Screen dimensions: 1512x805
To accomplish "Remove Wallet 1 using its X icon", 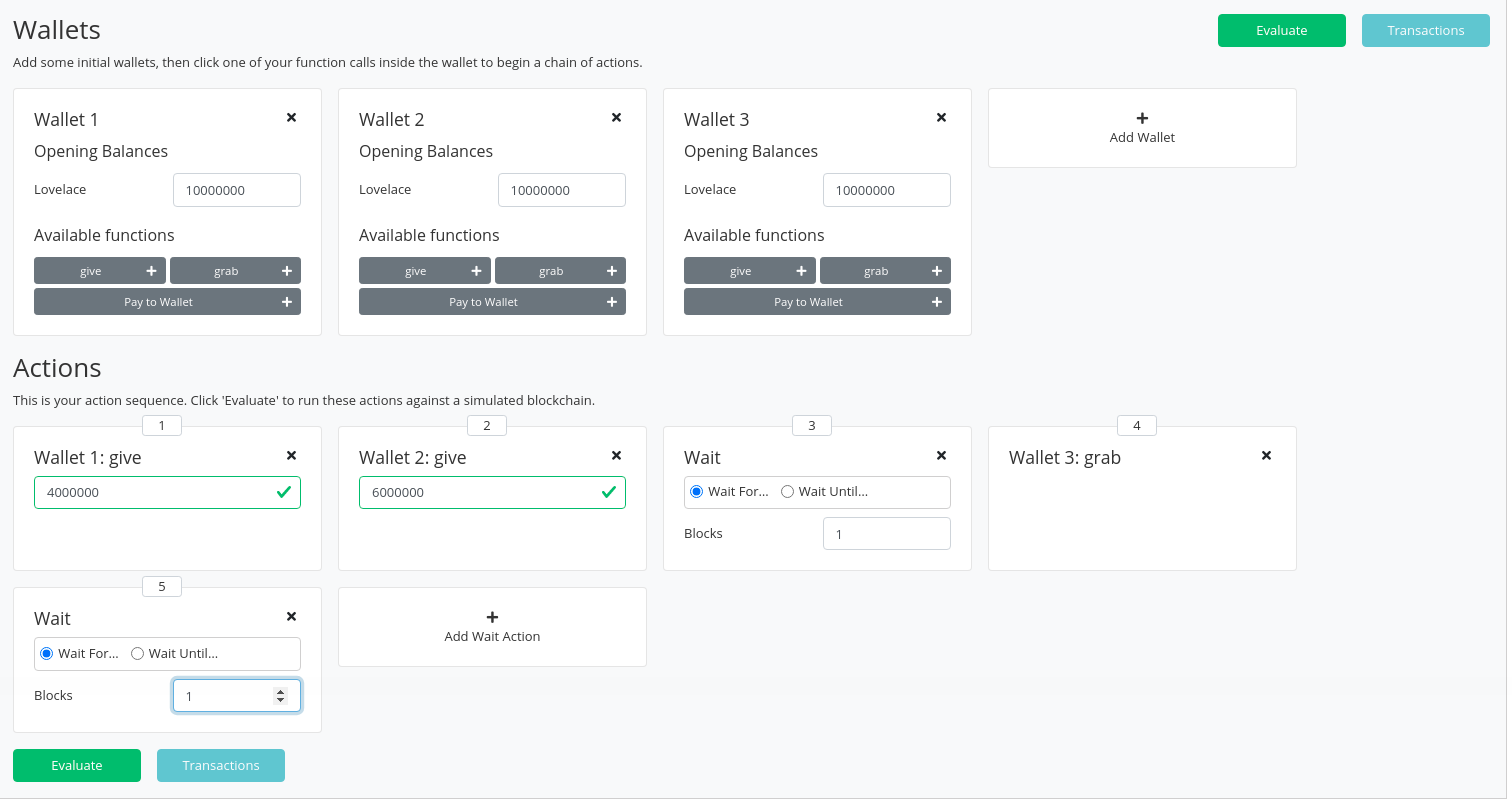I will (291, 118).
